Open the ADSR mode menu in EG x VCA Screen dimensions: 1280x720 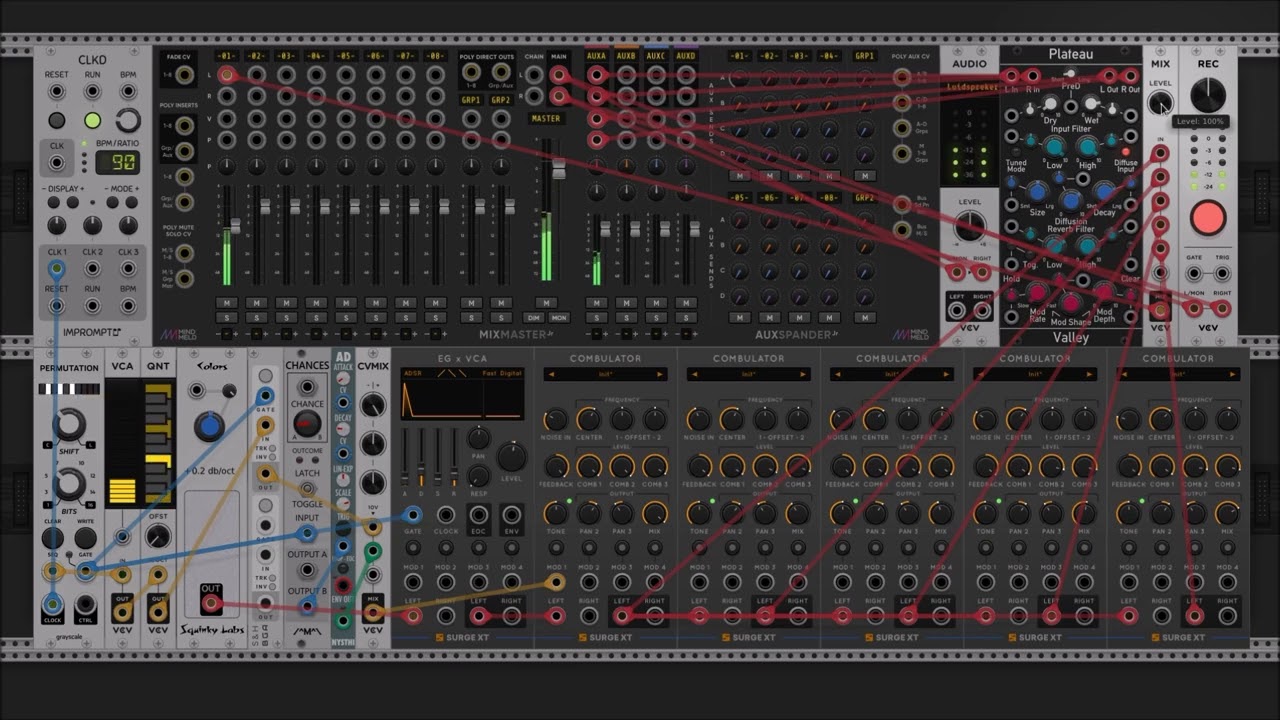point(413,374)
